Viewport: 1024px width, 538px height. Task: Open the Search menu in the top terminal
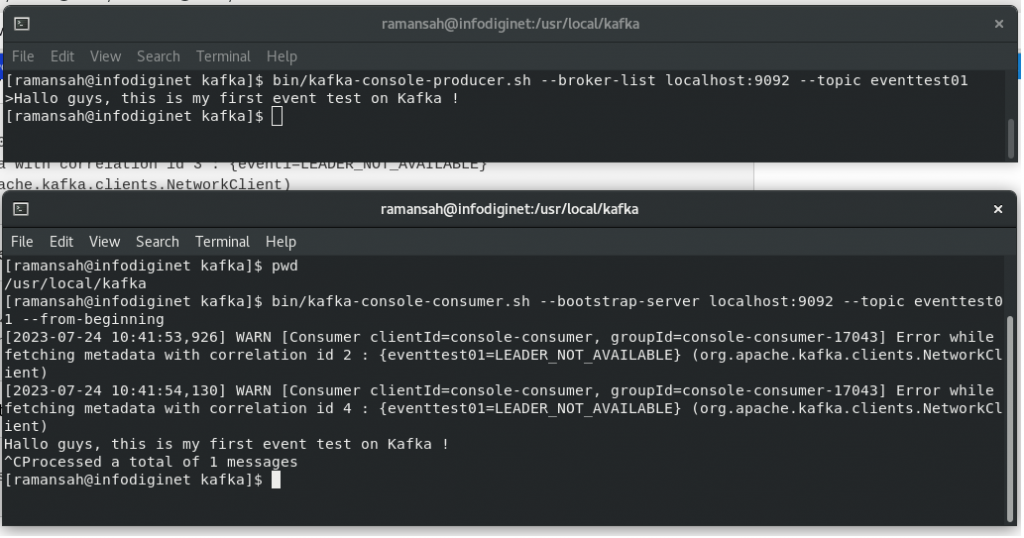pos(158,57)
